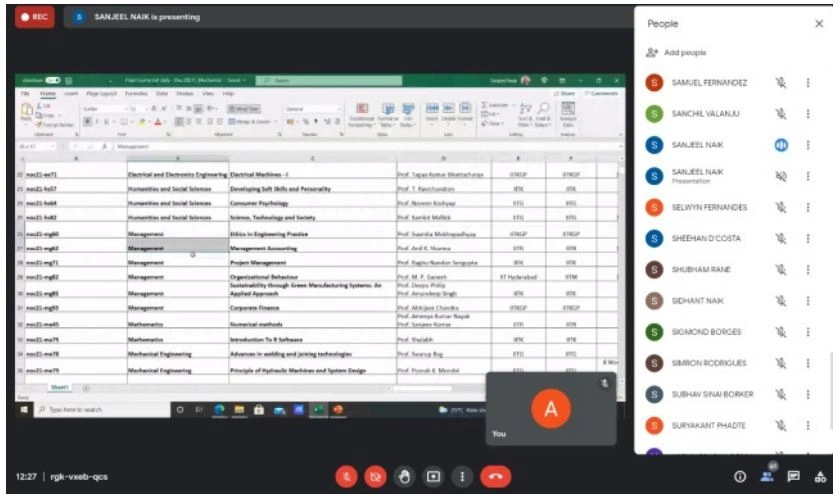Open more actions for SIDHANT NAIK
Viewport: 839px width, 500px height.
pyautogui.click(x=808, y=301)
